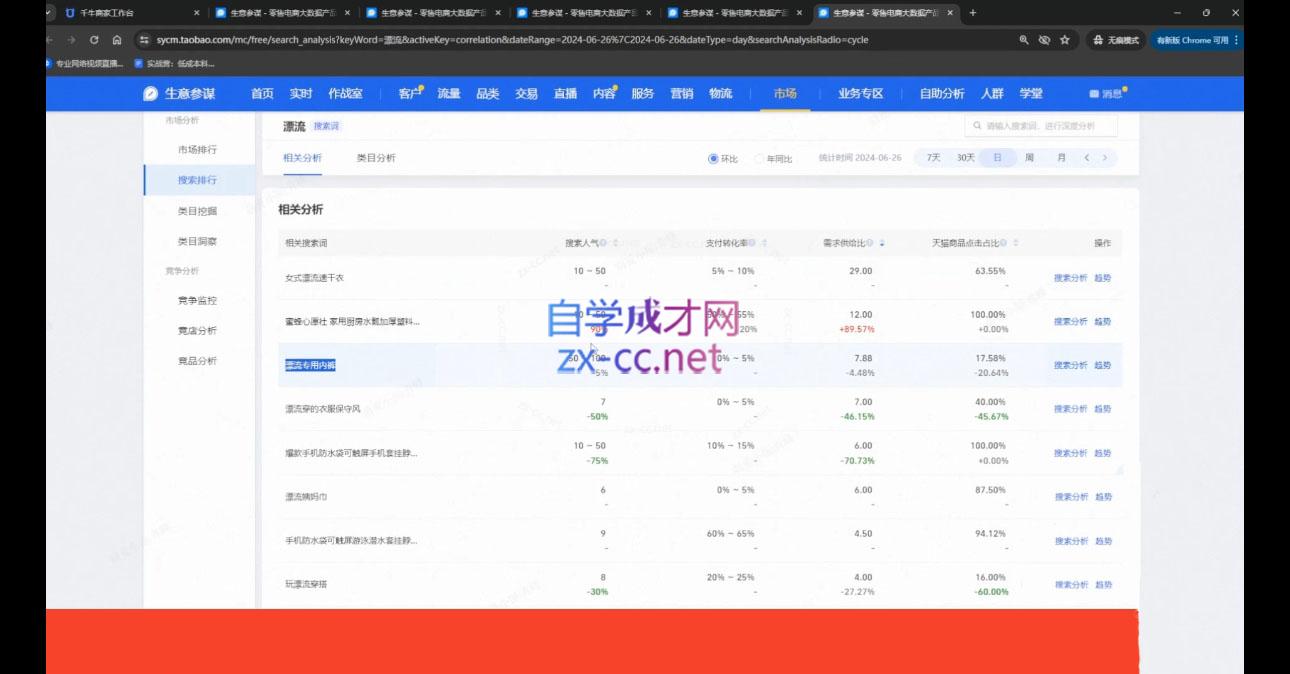This screenshot has height=674, width=1290.
Task: Open the site info icon beside the URL
Action: pyautogui.click(x=145, y=40)
